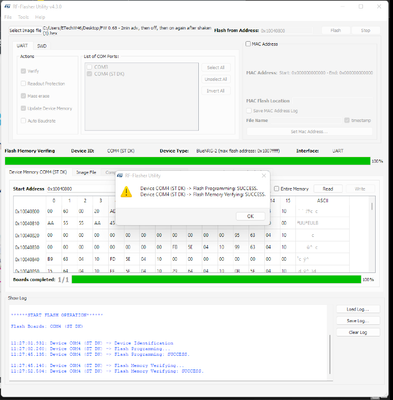393x400 pixels.
Task: Toggle the Verify checkbox
Action: click(23, 71)
